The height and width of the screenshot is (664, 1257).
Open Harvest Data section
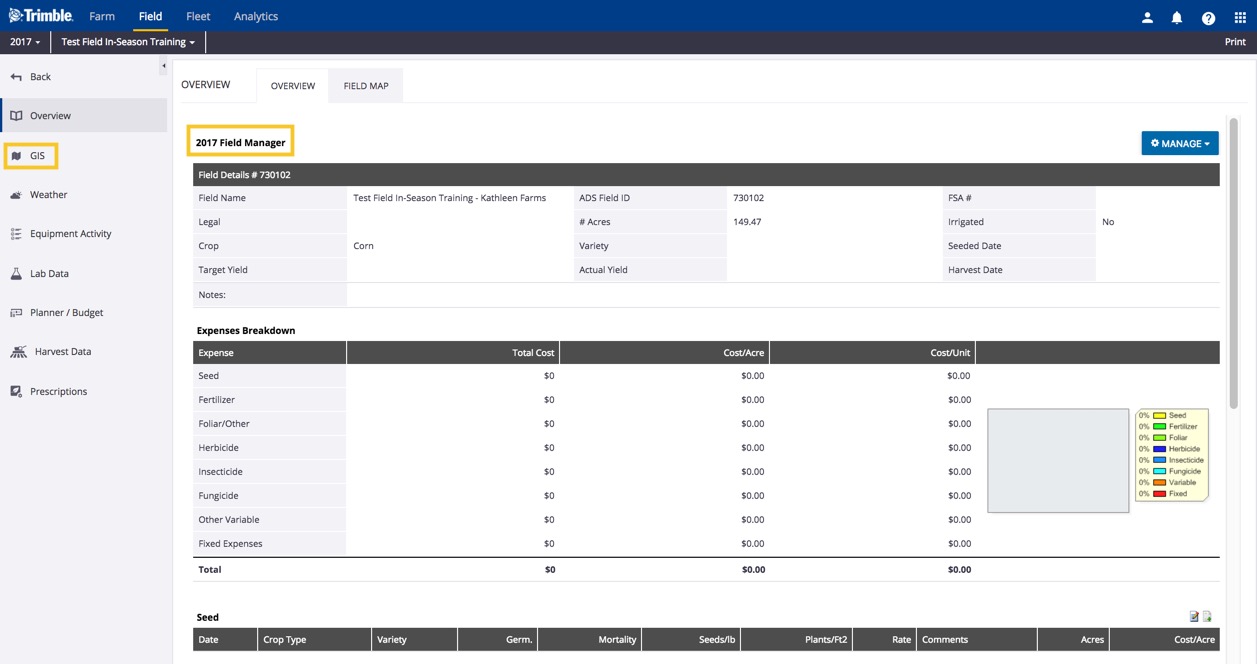click(x=62, y=352)
